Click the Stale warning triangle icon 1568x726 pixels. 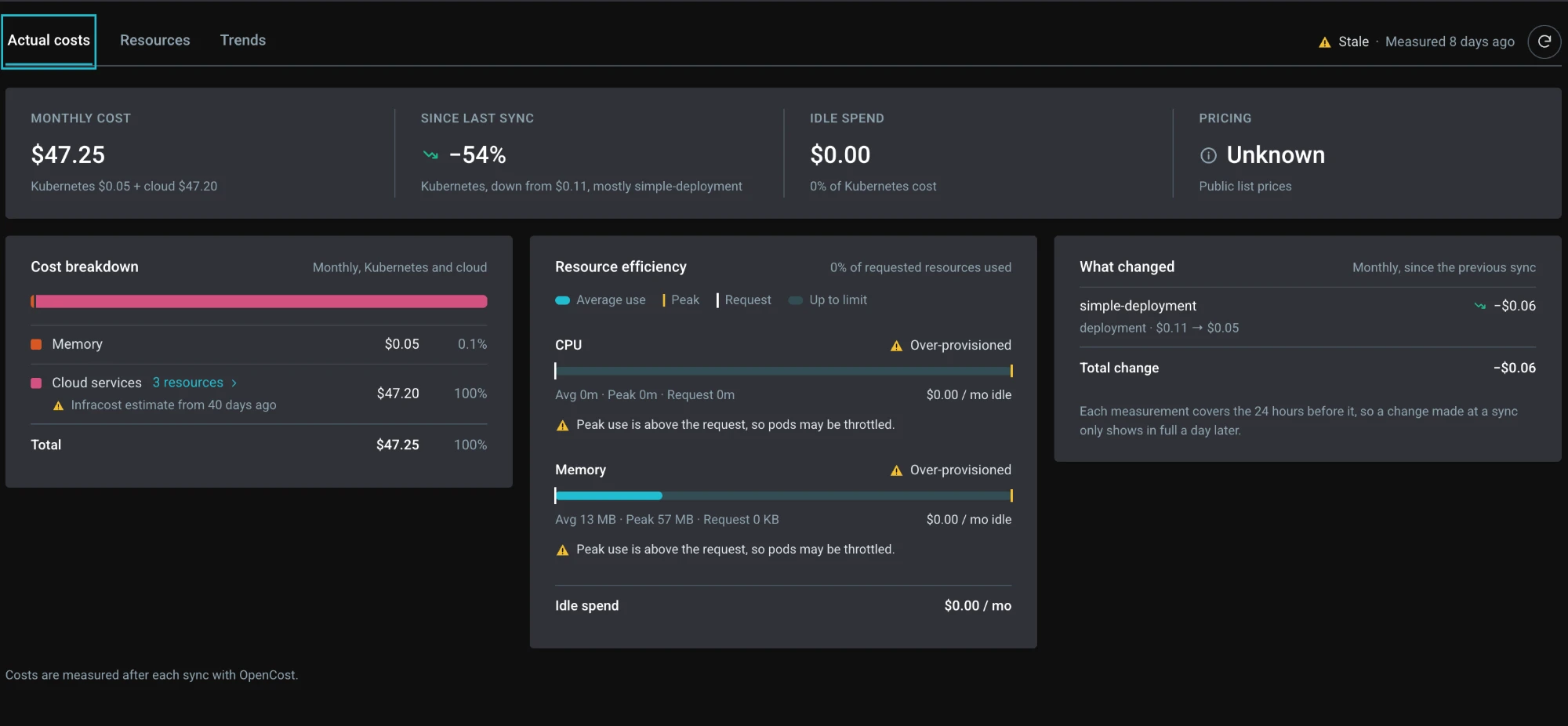coord(1325,42)
